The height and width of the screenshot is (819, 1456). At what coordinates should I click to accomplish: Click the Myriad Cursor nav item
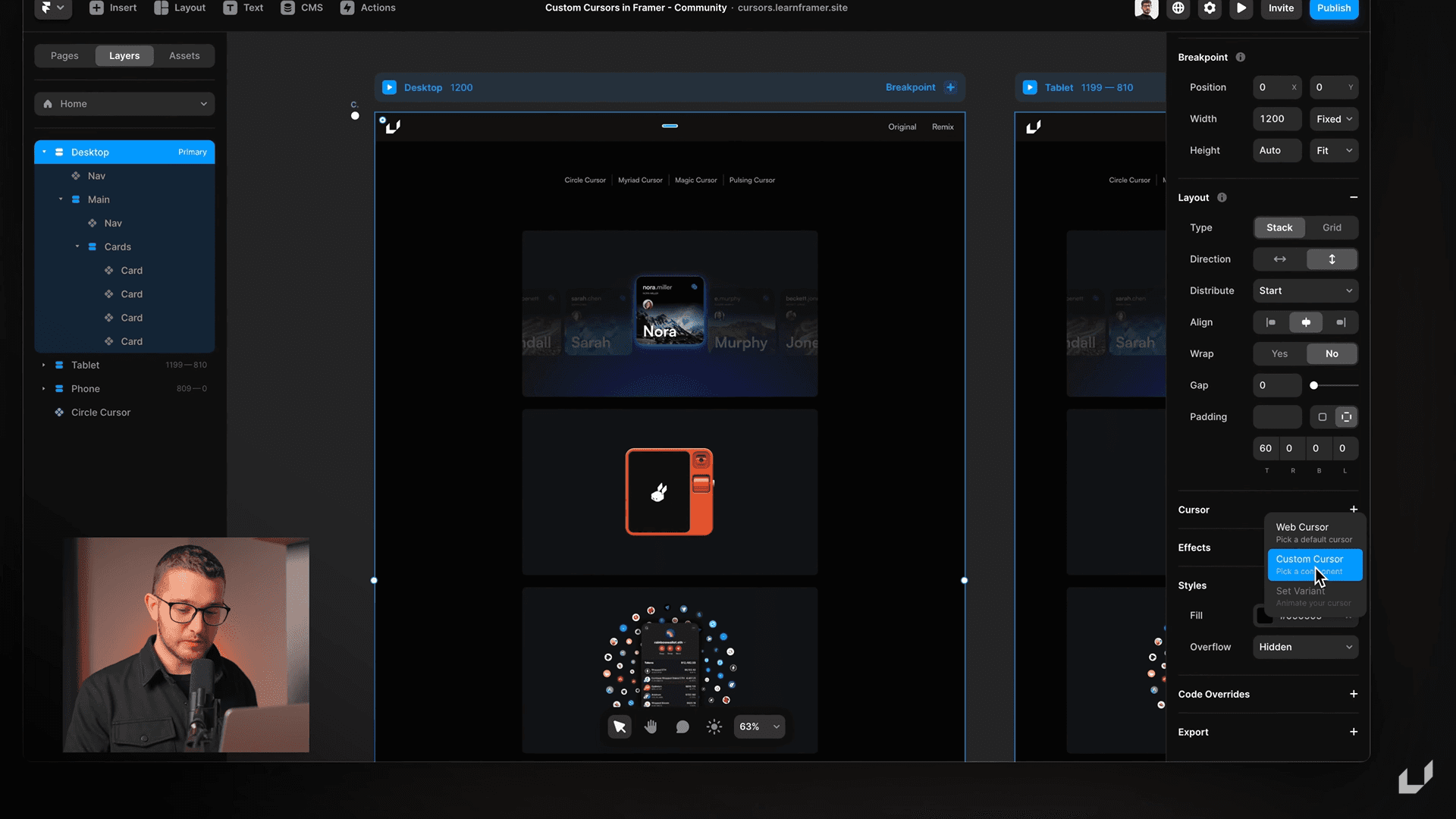click(640, 180)
